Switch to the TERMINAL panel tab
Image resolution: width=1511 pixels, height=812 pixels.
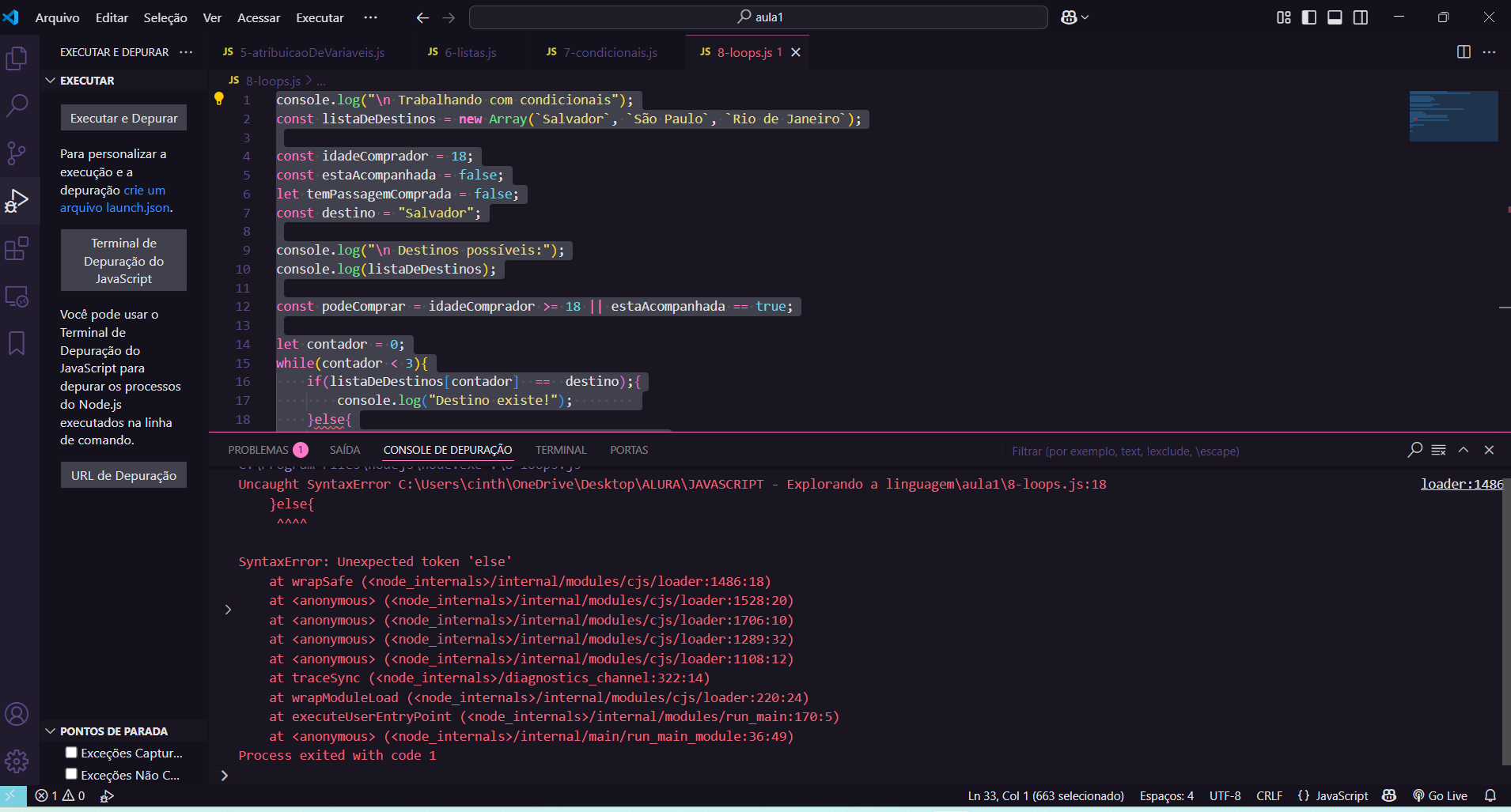[x=560, y=450]
